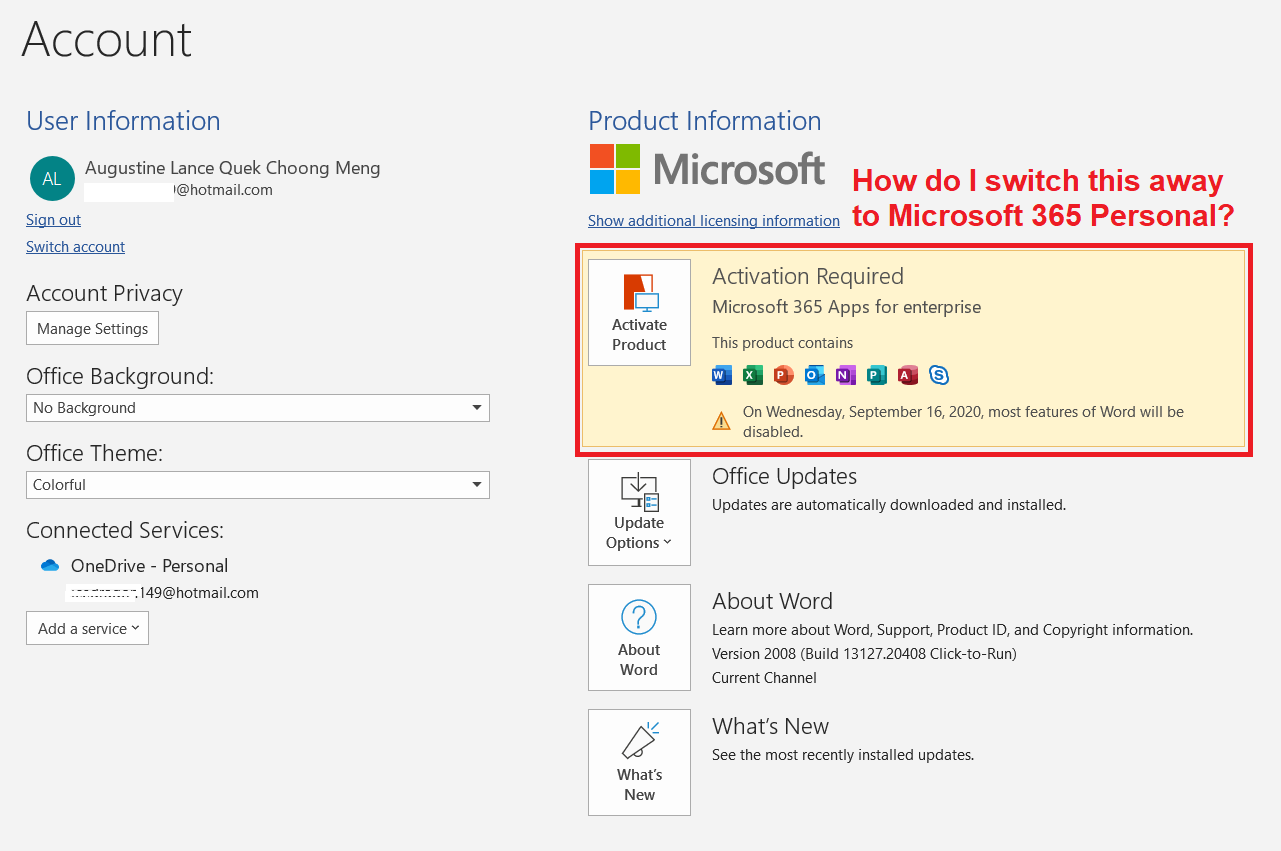Screen dimensions: 1281x851
Task: Click the Word app icon
Action: click(722, 375)
